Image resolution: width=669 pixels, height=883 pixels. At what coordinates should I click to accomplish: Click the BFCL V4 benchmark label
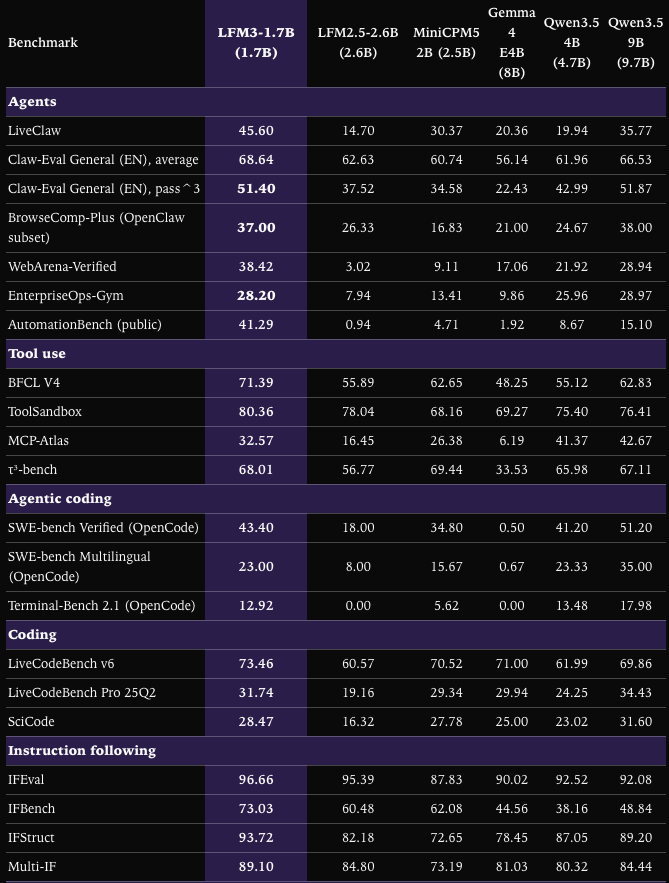click(34, 382)
